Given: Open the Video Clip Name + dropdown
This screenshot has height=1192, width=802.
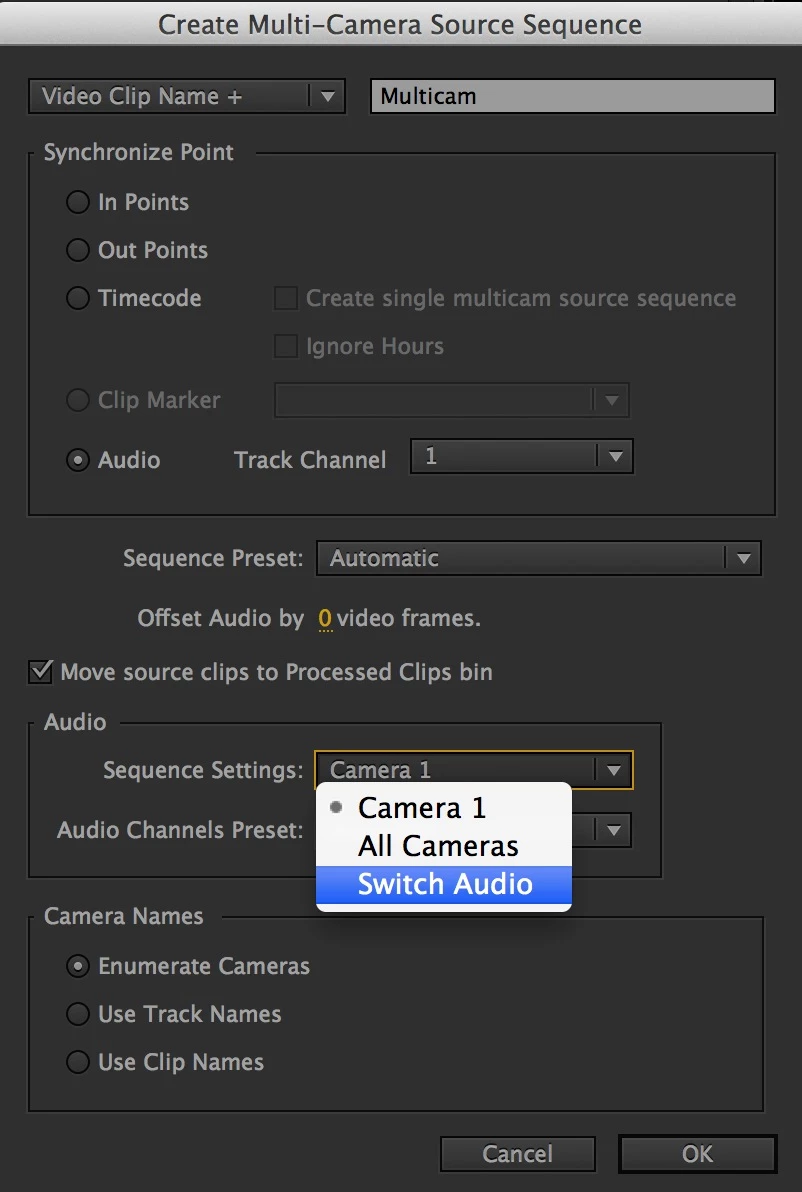Looking at the screenshot, I should click(187, 97).
